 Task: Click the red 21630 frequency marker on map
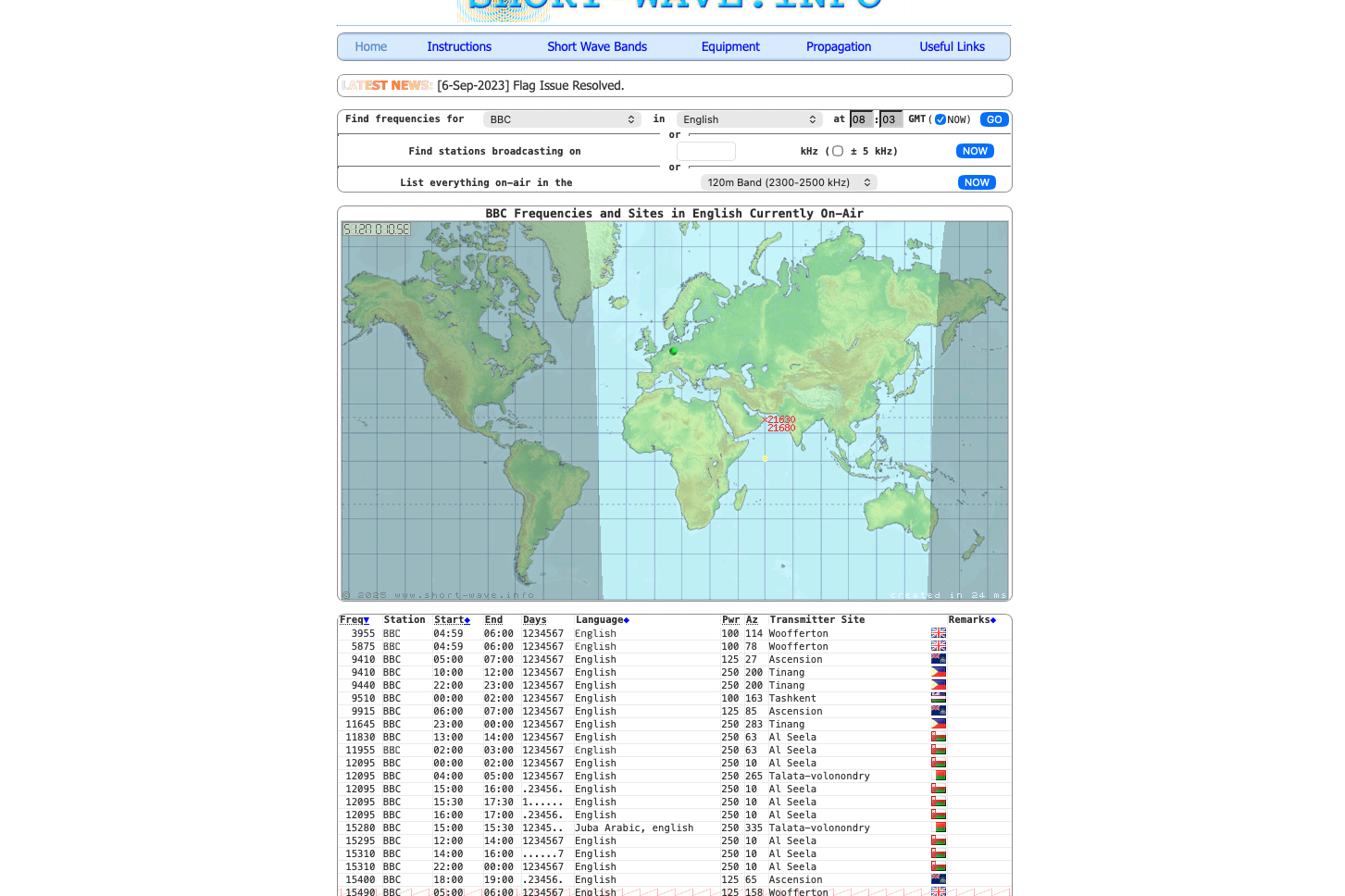click(780, 420)
